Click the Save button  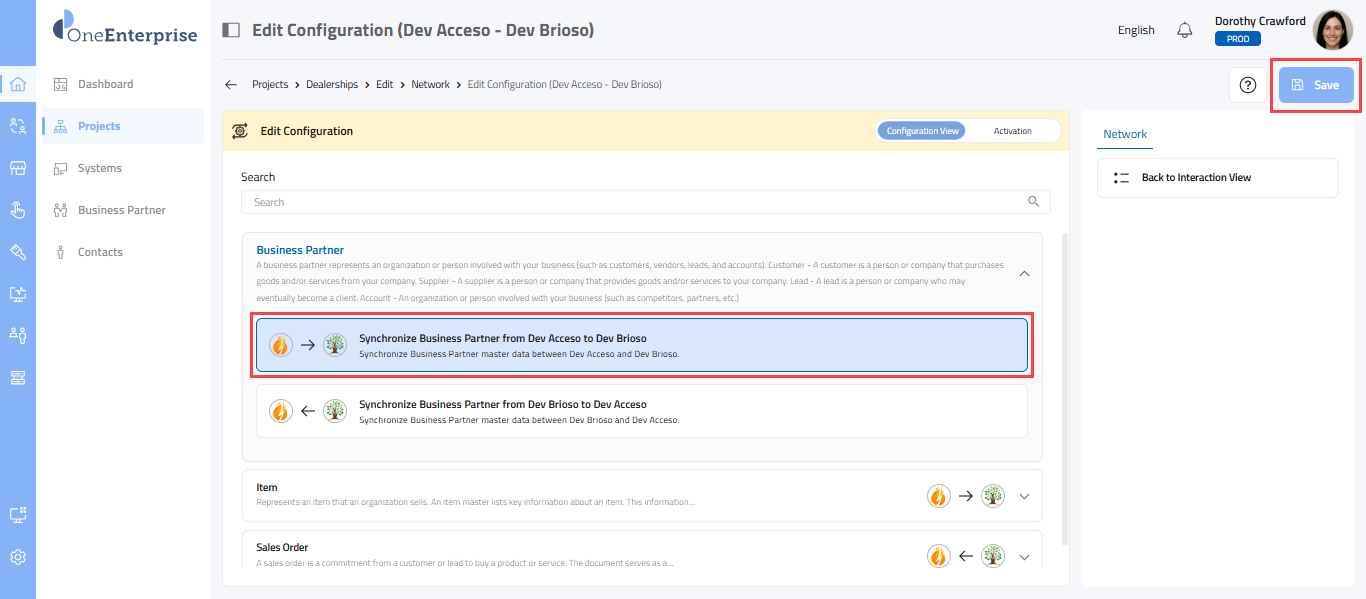(x=1316, y=85)
